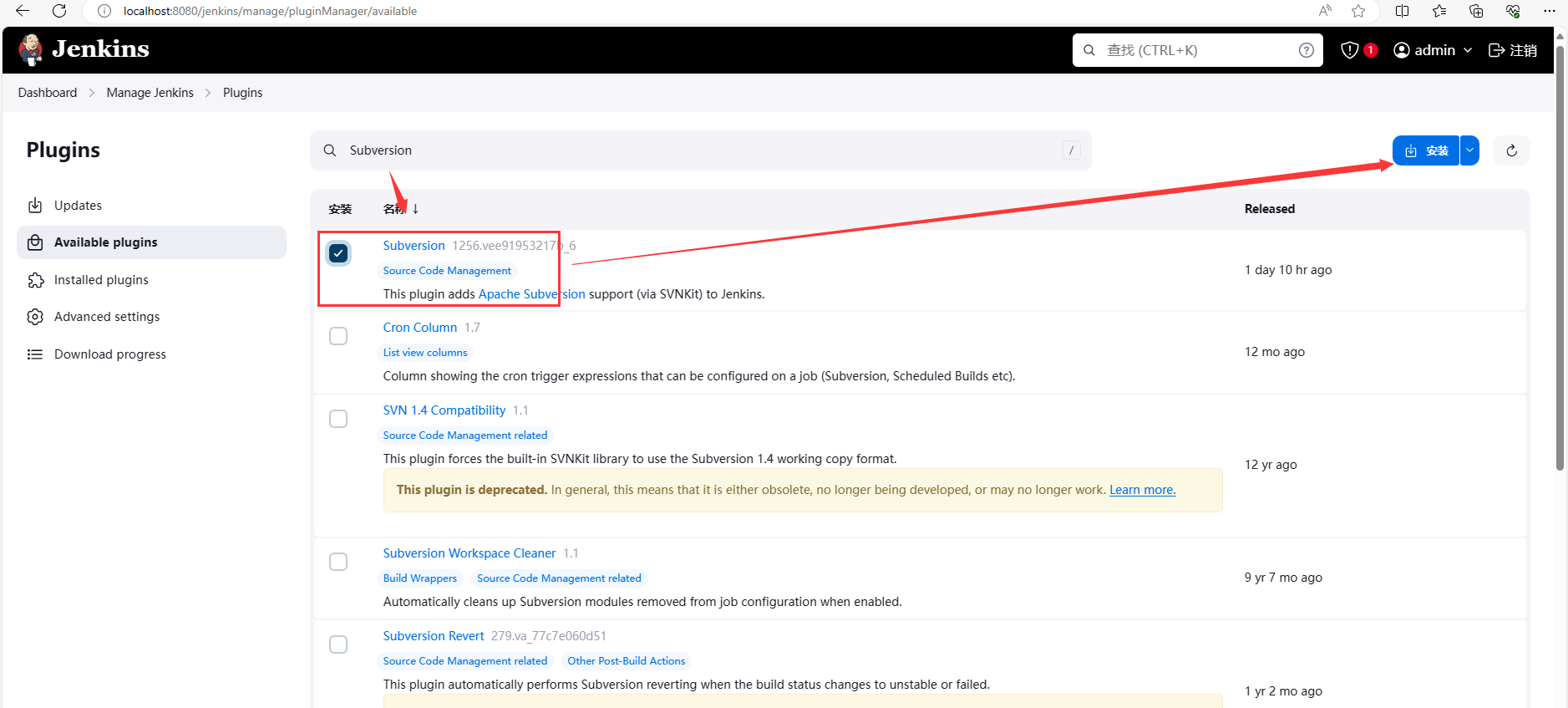Filter by Other Post-Build Actions tag
Image resolution: width=1568 pixels, height=708 pixels.
(627, 661)
